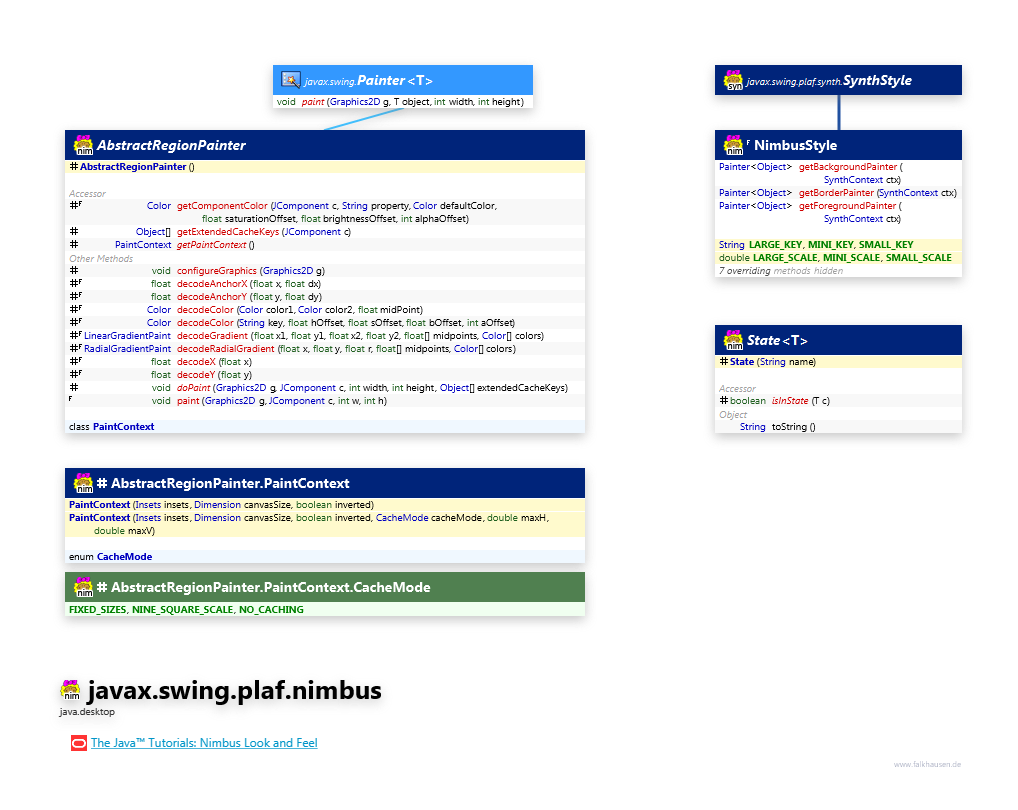Click the getExtendedCacheKeys method

(228, 232)
